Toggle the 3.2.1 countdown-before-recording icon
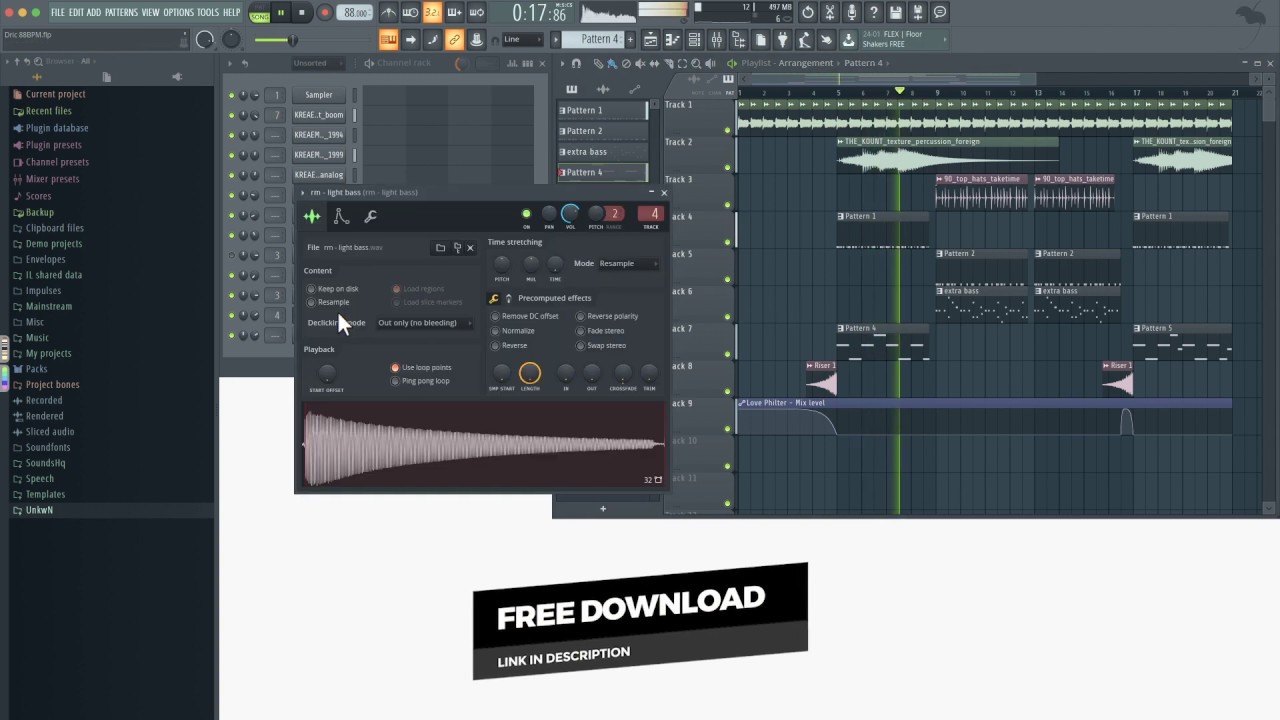This screenshot has height=720, width=1280. [432, 13]
